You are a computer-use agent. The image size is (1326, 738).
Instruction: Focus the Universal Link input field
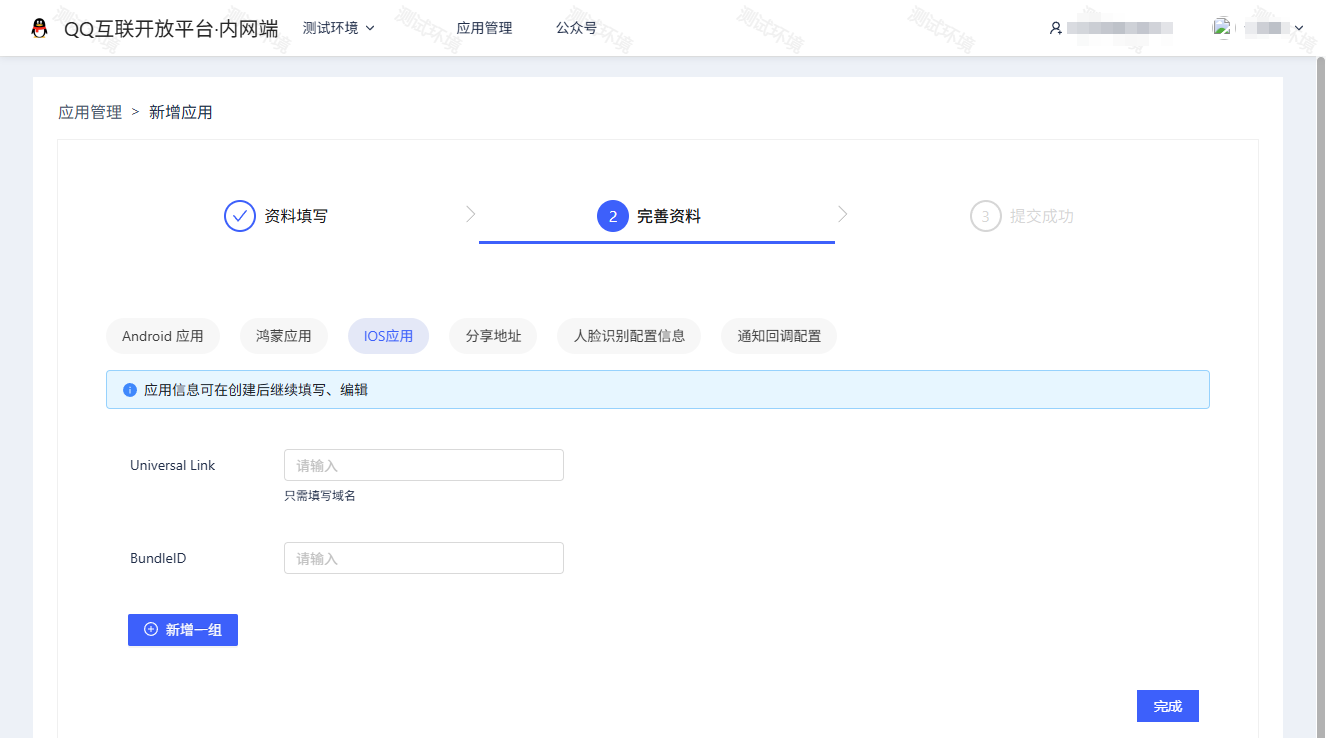[x=424, y=465]
